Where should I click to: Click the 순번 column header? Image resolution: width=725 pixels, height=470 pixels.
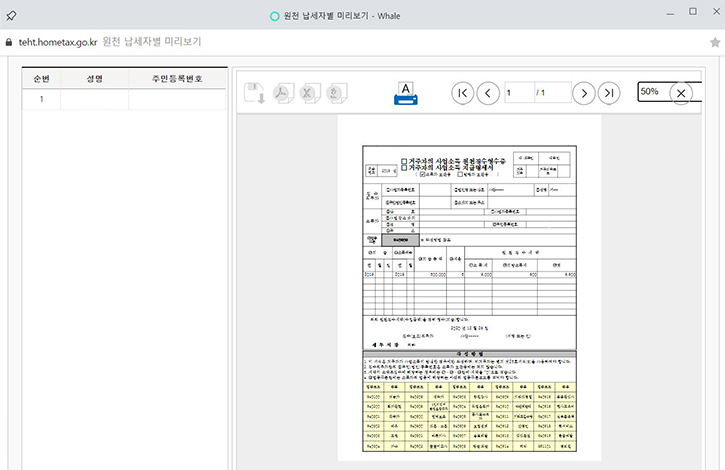pyautogui.click(x=41, y=79)
